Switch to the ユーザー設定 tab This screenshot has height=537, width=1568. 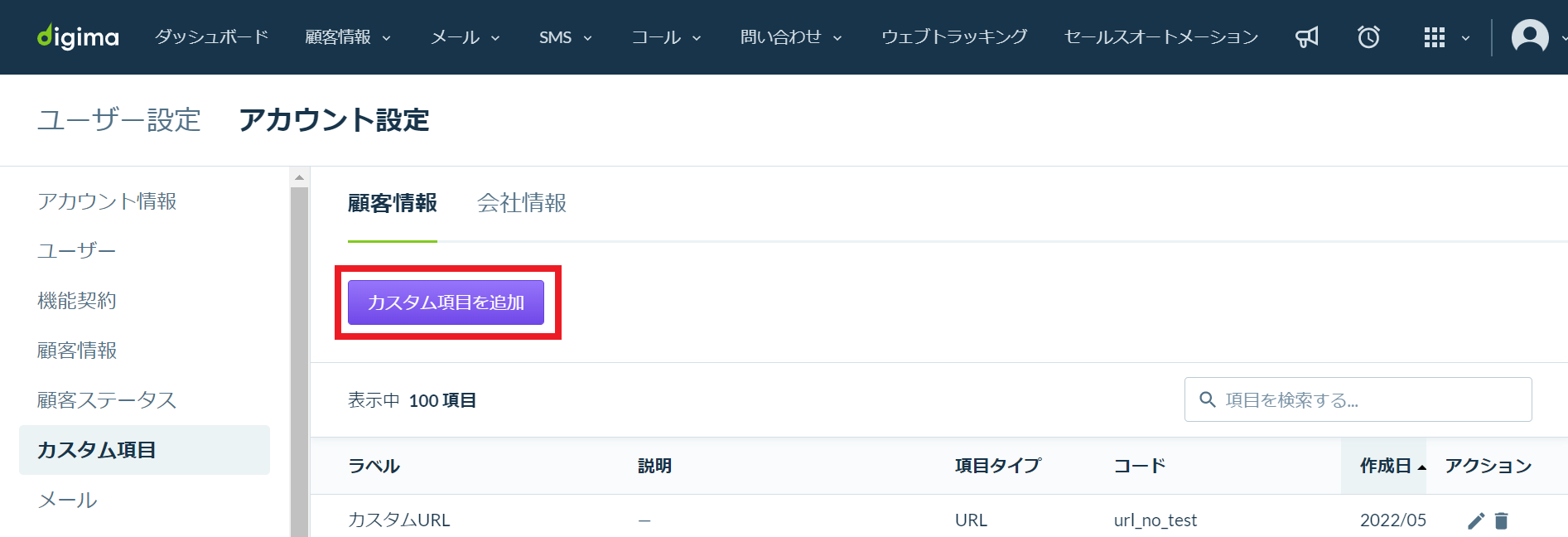click(x=119, y=120)
